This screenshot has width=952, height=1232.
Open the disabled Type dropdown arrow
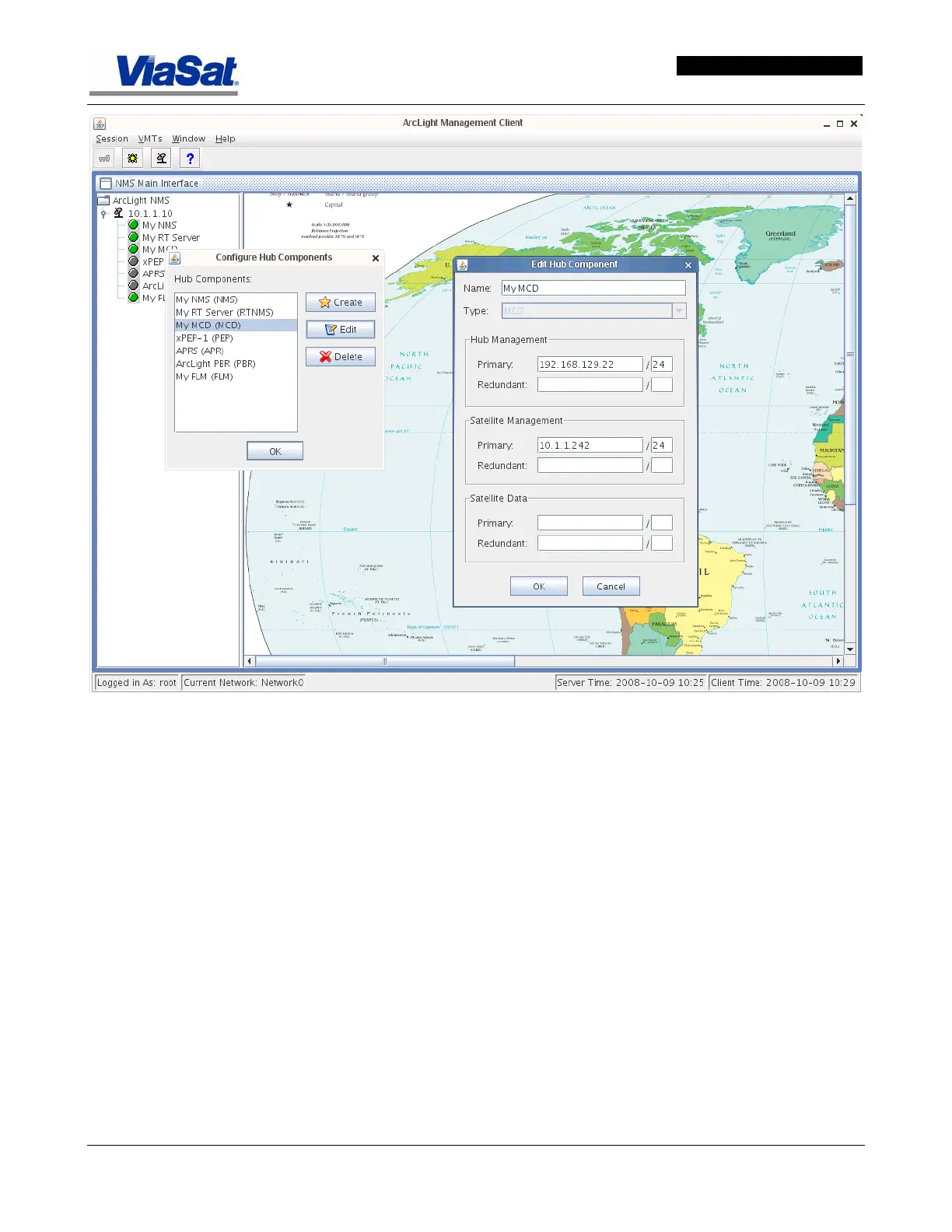pos(679,311)
